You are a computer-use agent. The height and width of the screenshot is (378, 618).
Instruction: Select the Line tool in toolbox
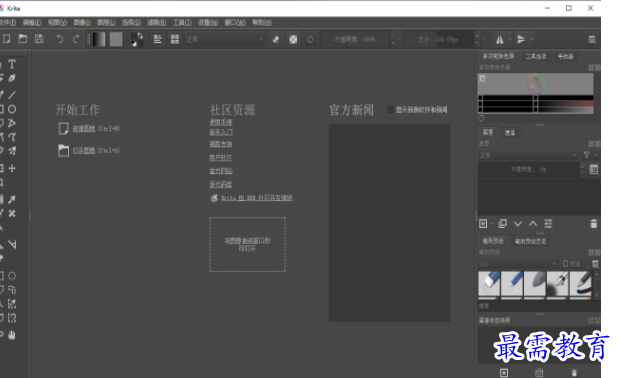pos(12,95)
